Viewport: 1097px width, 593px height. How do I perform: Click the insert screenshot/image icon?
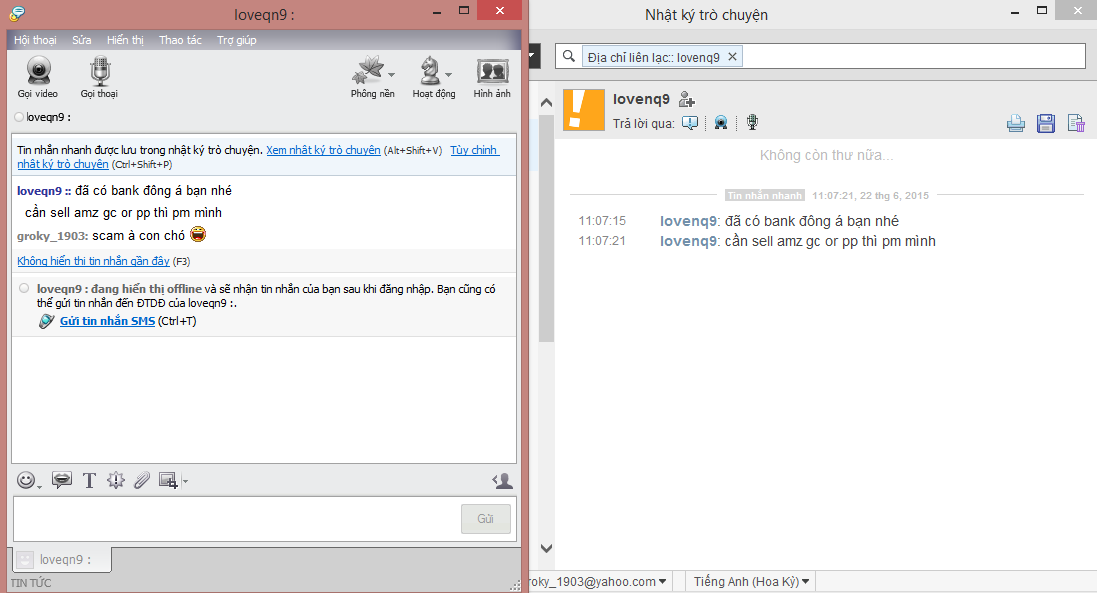pos(168,480)
